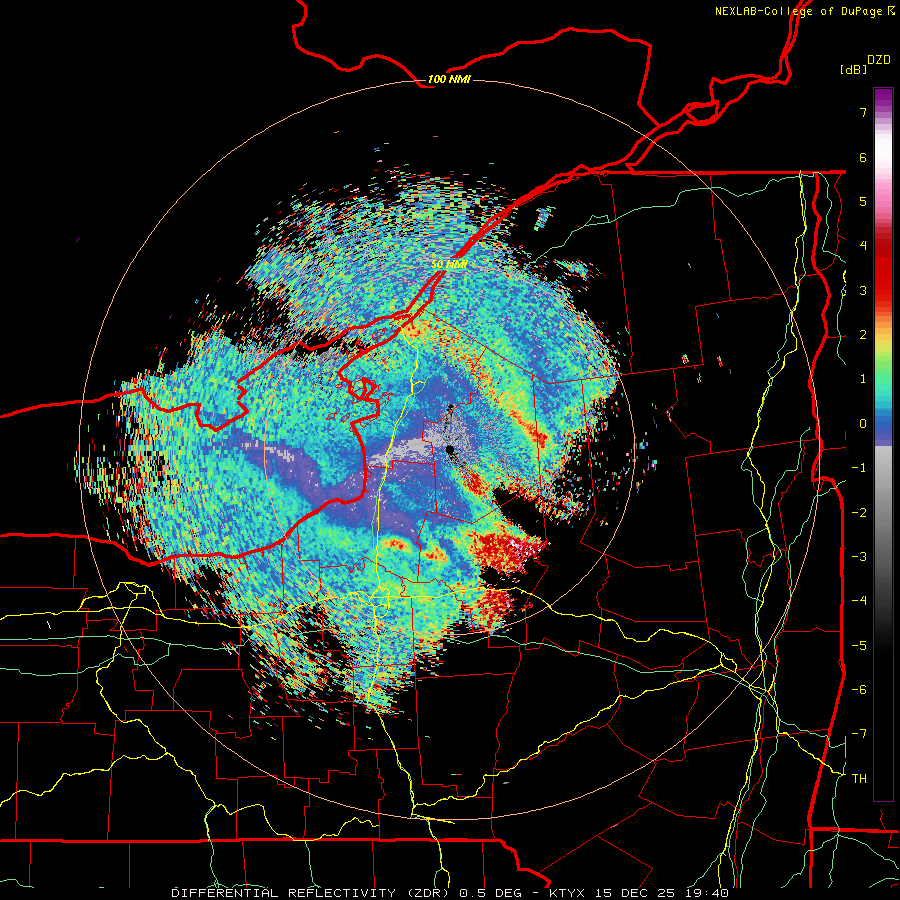Screen dimensions: 900x900
Task: Select legend value 6
Action: pos(863,157)
